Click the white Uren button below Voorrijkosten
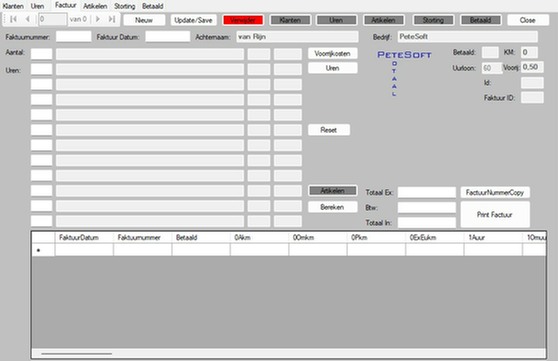 (x=332, y=68)
